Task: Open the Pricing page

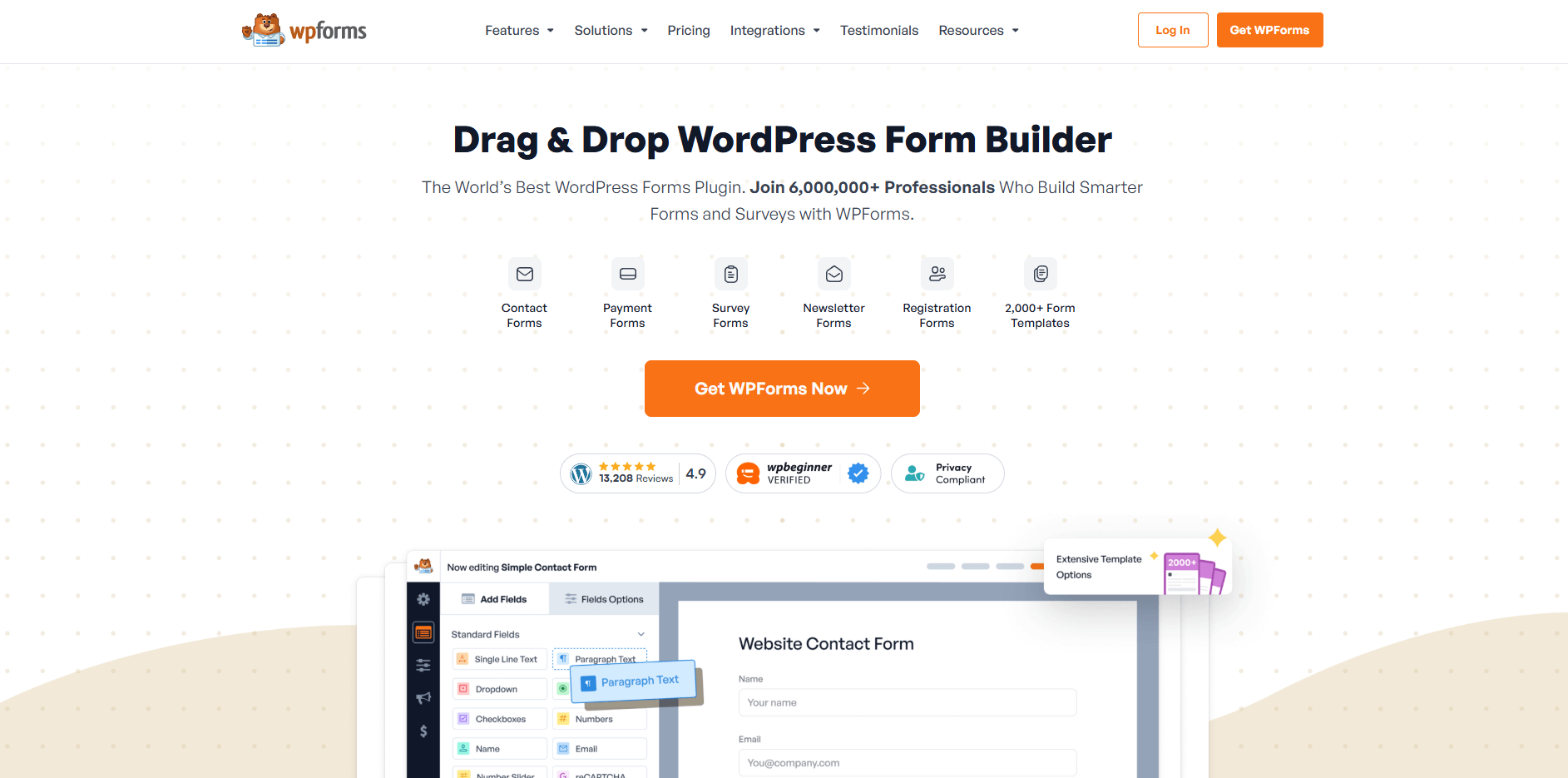Action: pyautogui.click(x=689, y=31)
